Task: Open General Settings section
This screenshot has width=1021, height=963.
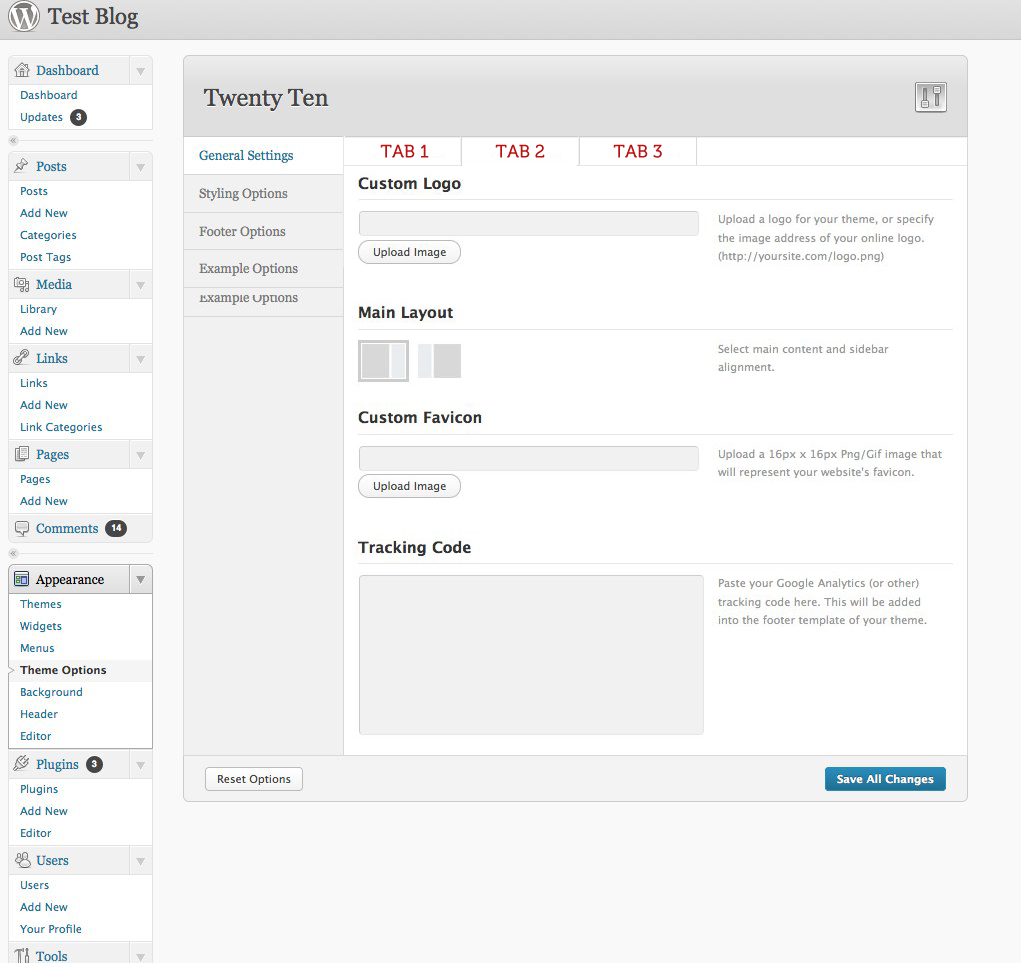Action: 263,156
